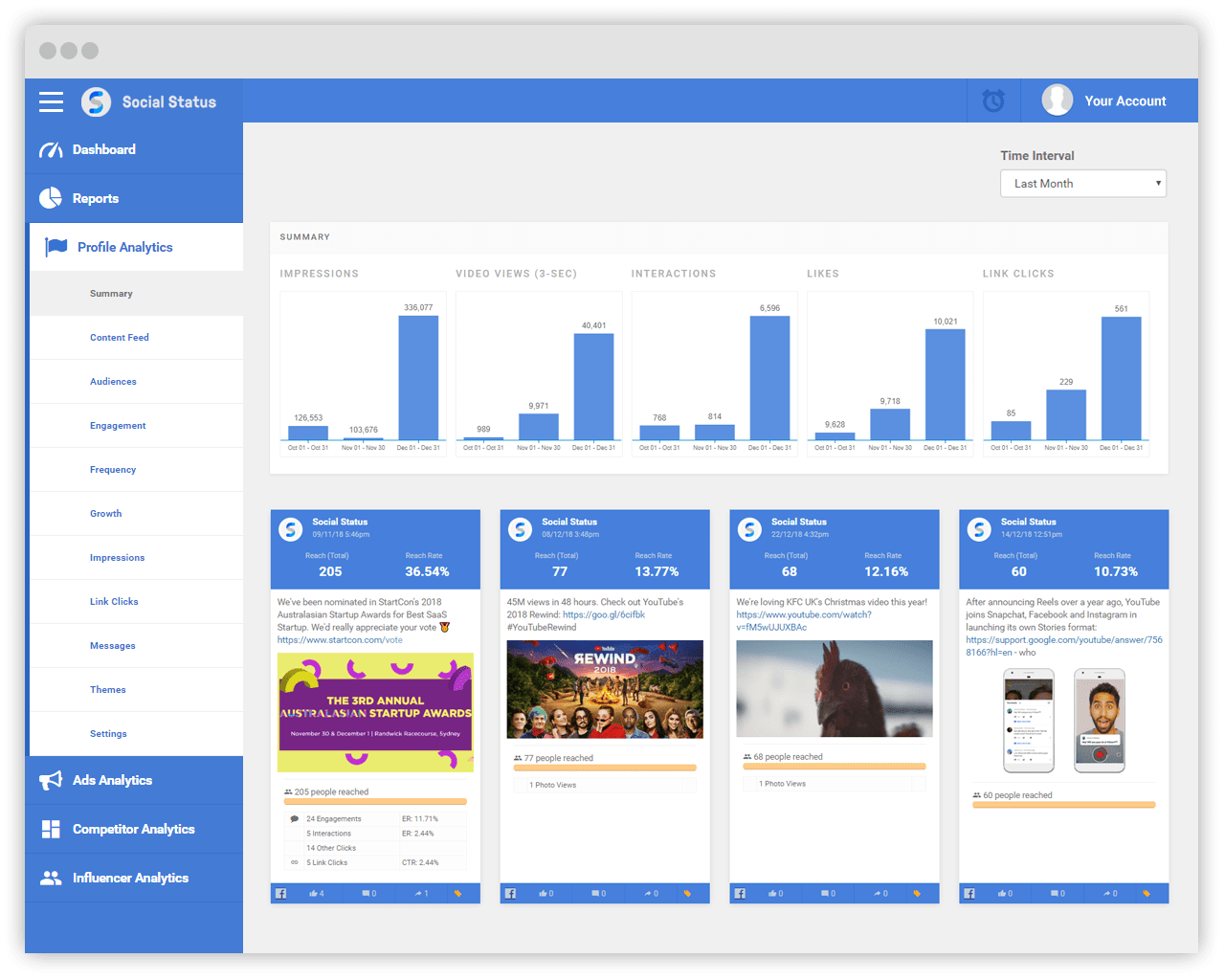Image resolution: width=1225 pixels, height=980 pixels.
Task: Click the 6,596 interactions bar
Action: click(769, 378)
